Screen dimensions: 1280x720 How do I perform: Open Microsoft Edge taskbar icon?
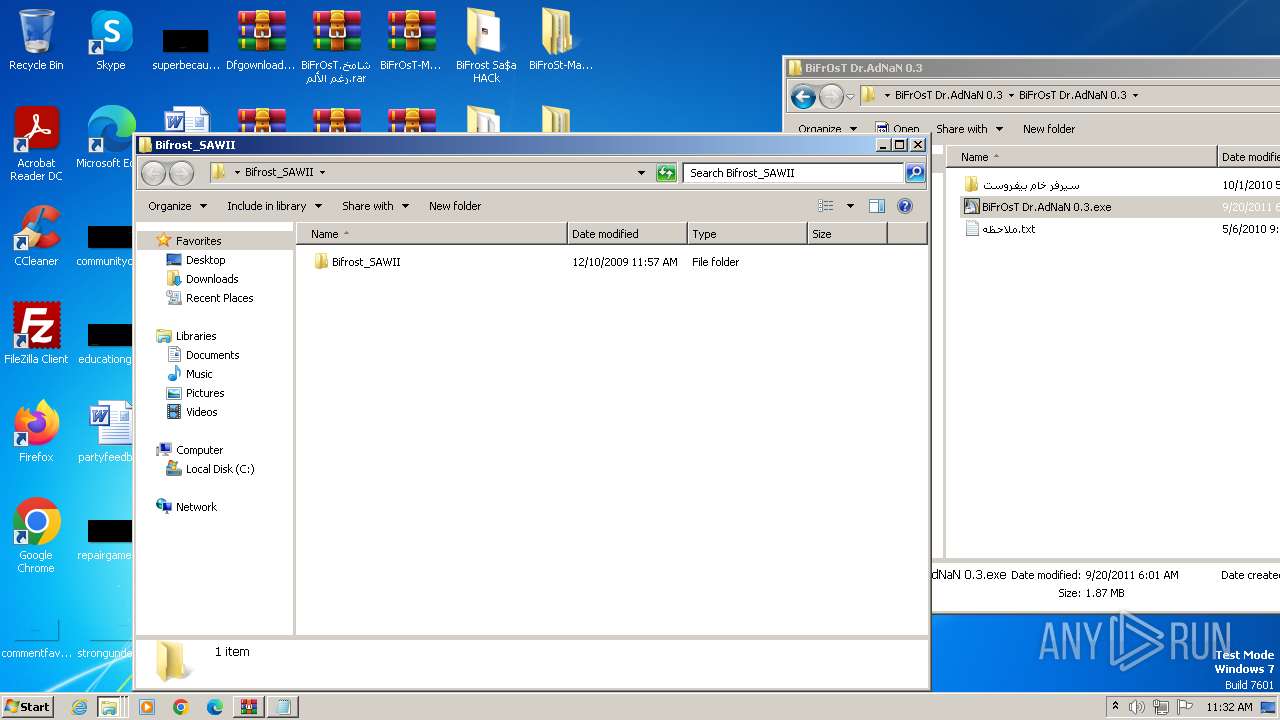(x=215, y=707)
